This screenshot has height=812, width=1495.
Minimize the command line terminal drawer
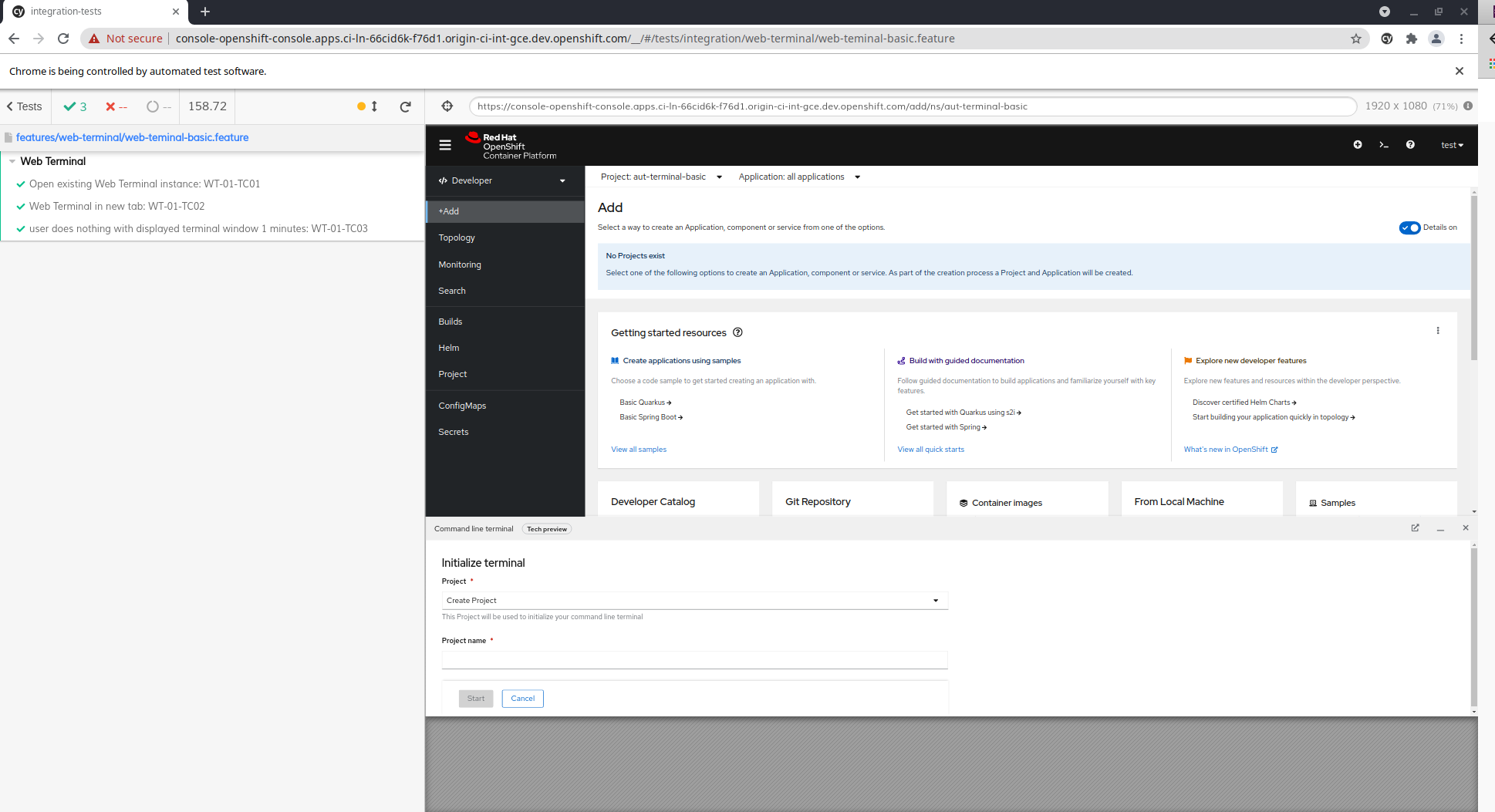[x=1440, y=529]
